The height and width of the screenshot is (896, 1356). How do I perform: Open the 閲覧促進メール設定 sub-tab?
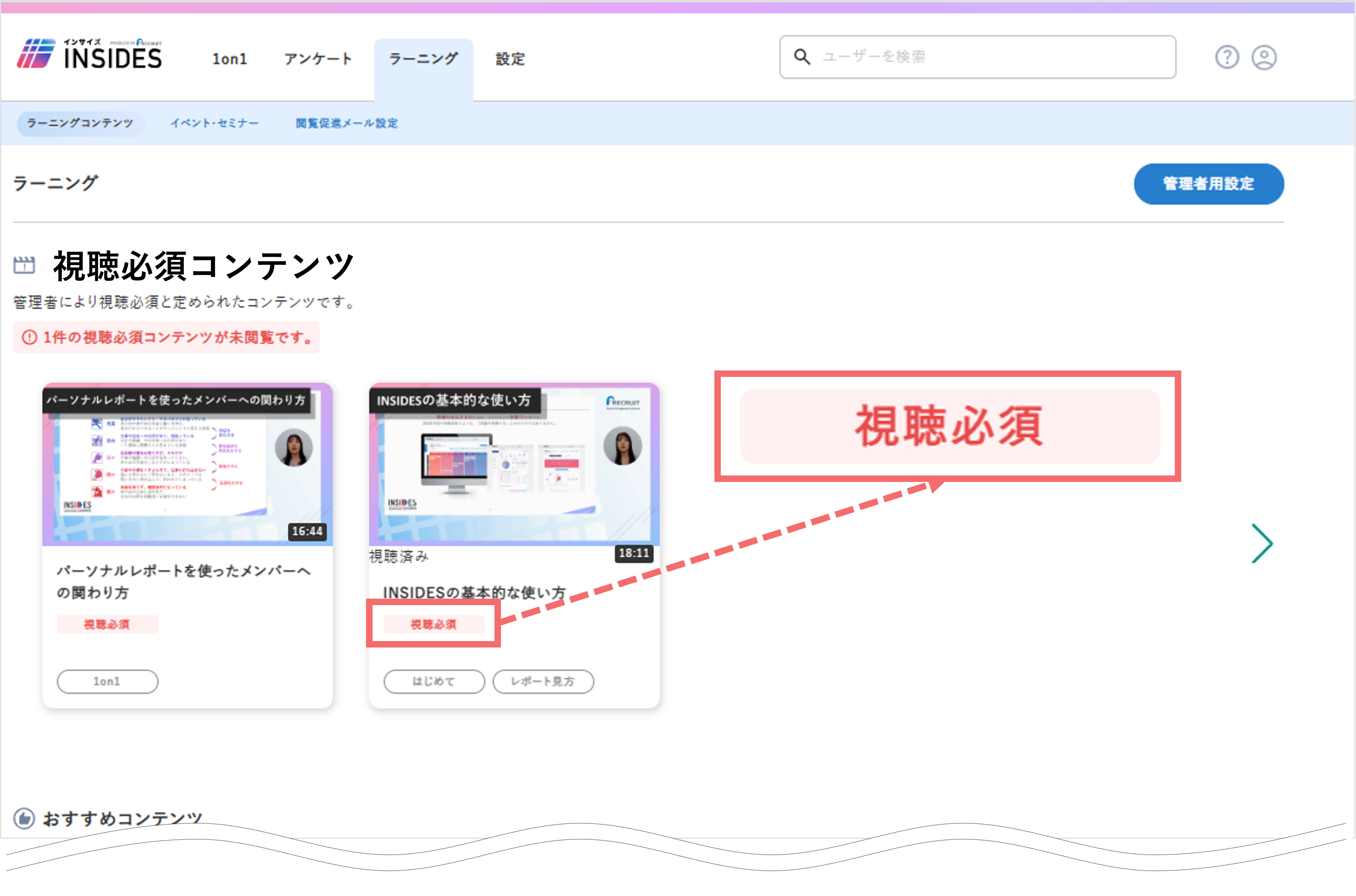coord(347,123)
